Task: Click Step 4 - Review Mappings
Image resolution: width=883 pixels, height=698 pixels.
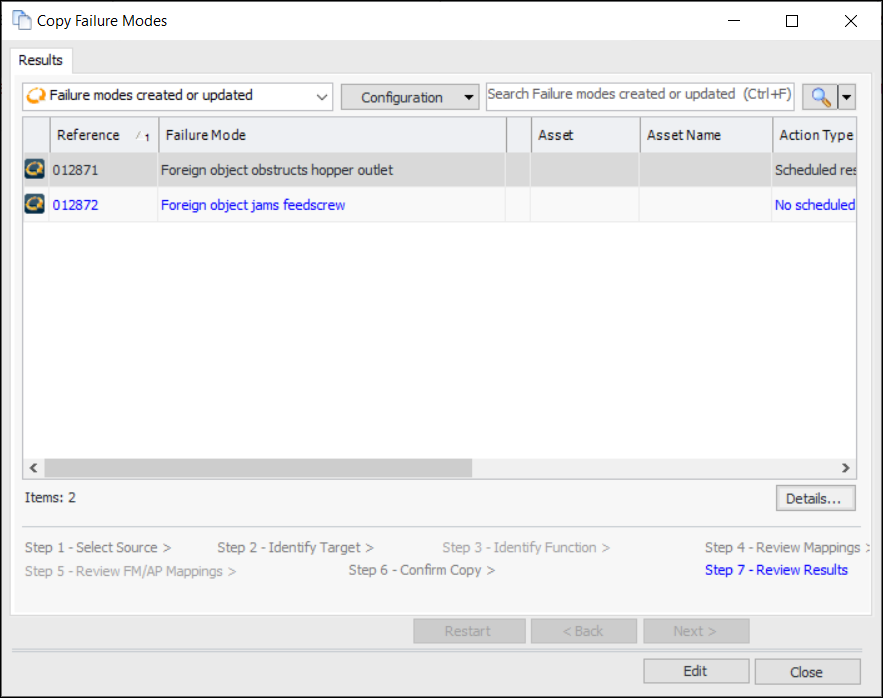Action: 787,548
